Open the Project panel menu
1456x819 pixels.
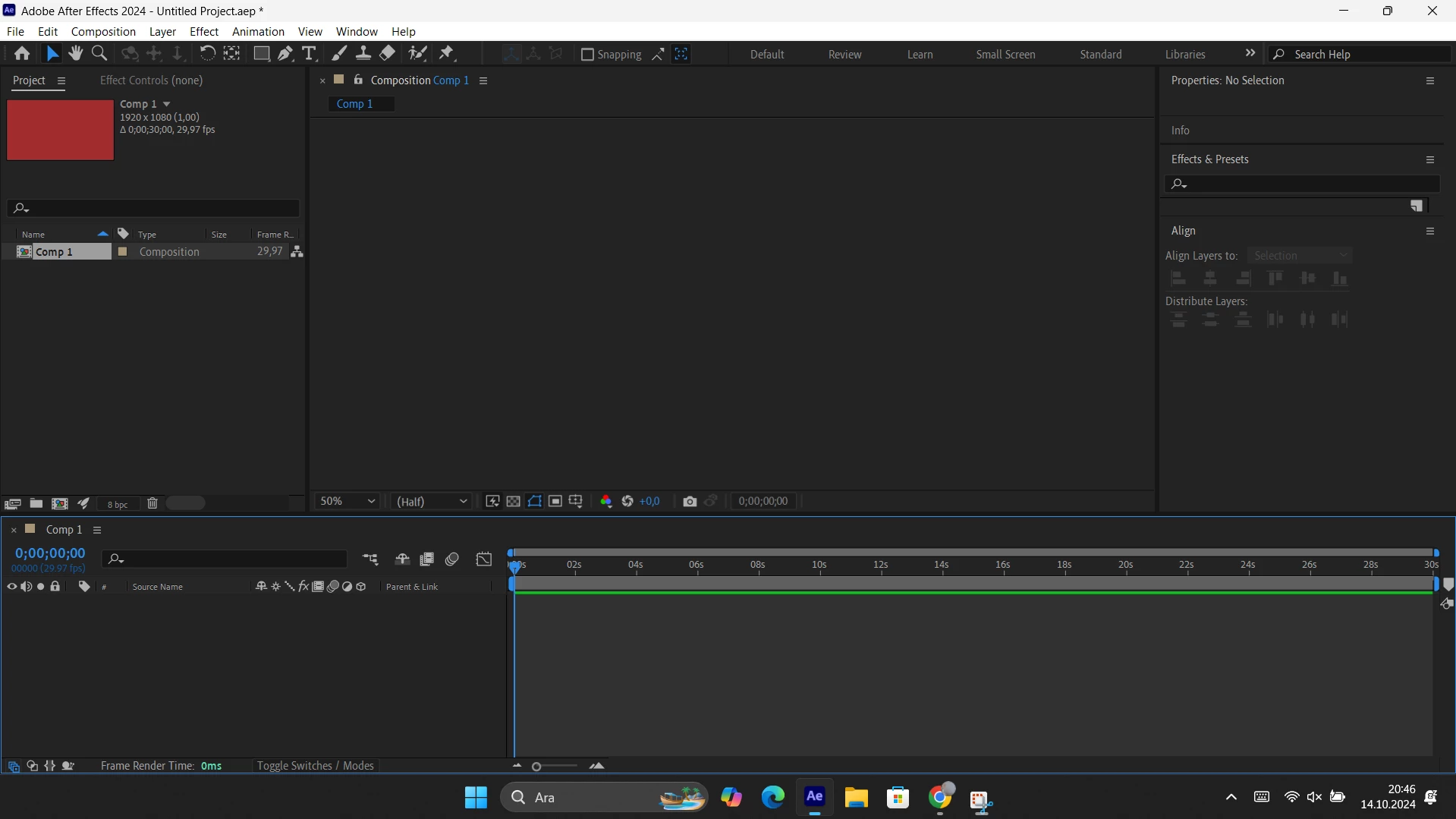tap(61, 80)
